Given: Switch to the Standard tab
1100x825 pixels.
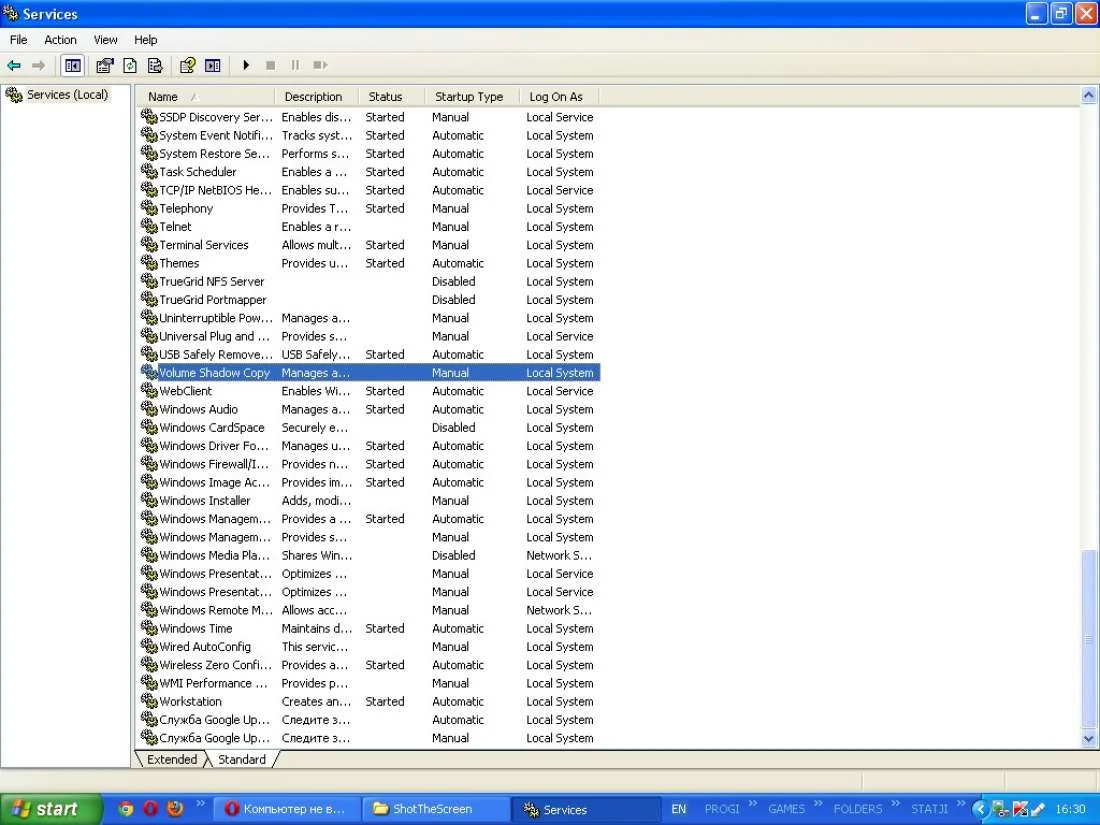Looking at the screenshot, I should (241, 759).
